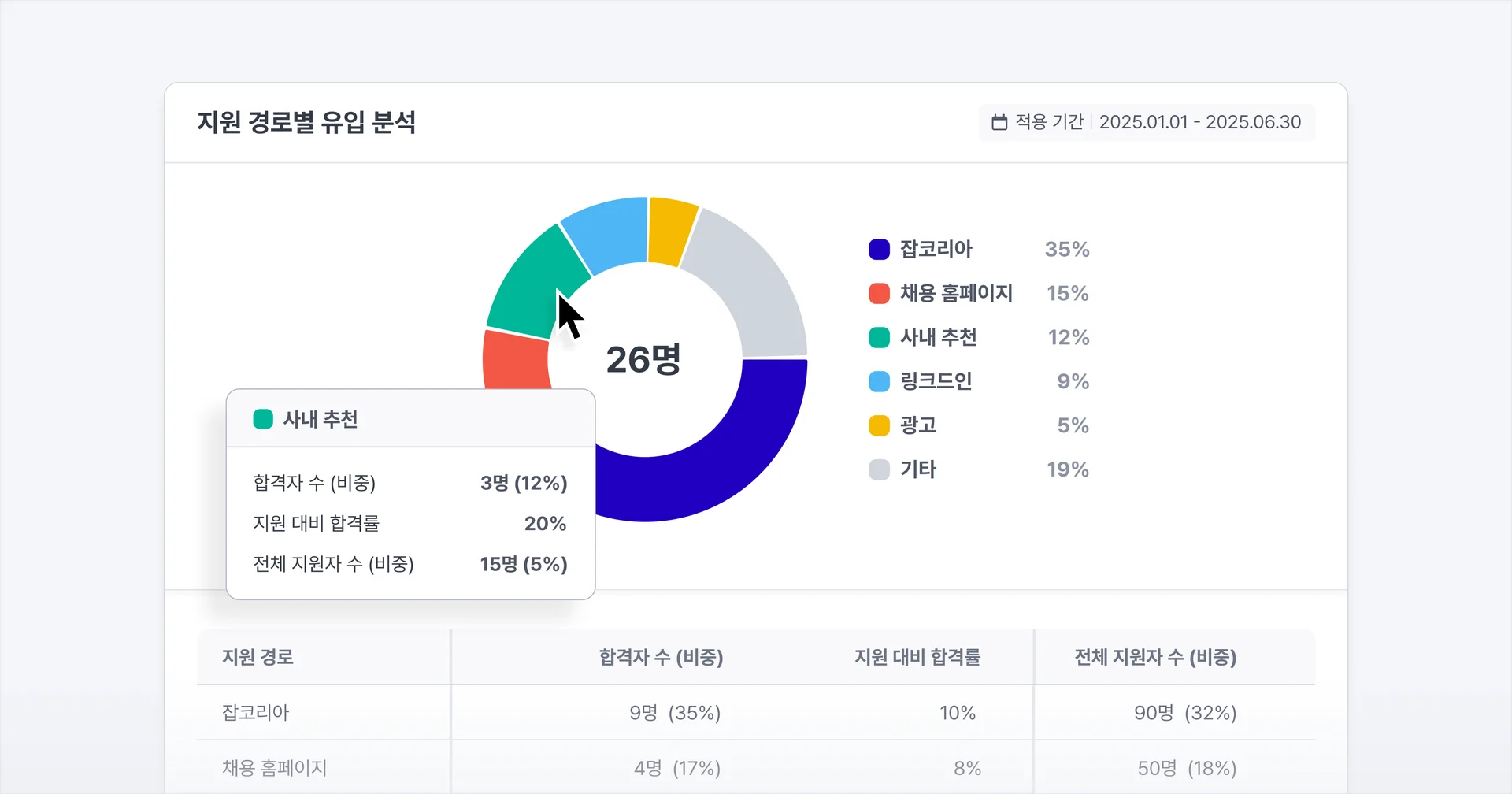Select the 광고 legend marker
The image size is (1512, 794).
(877, 425)
